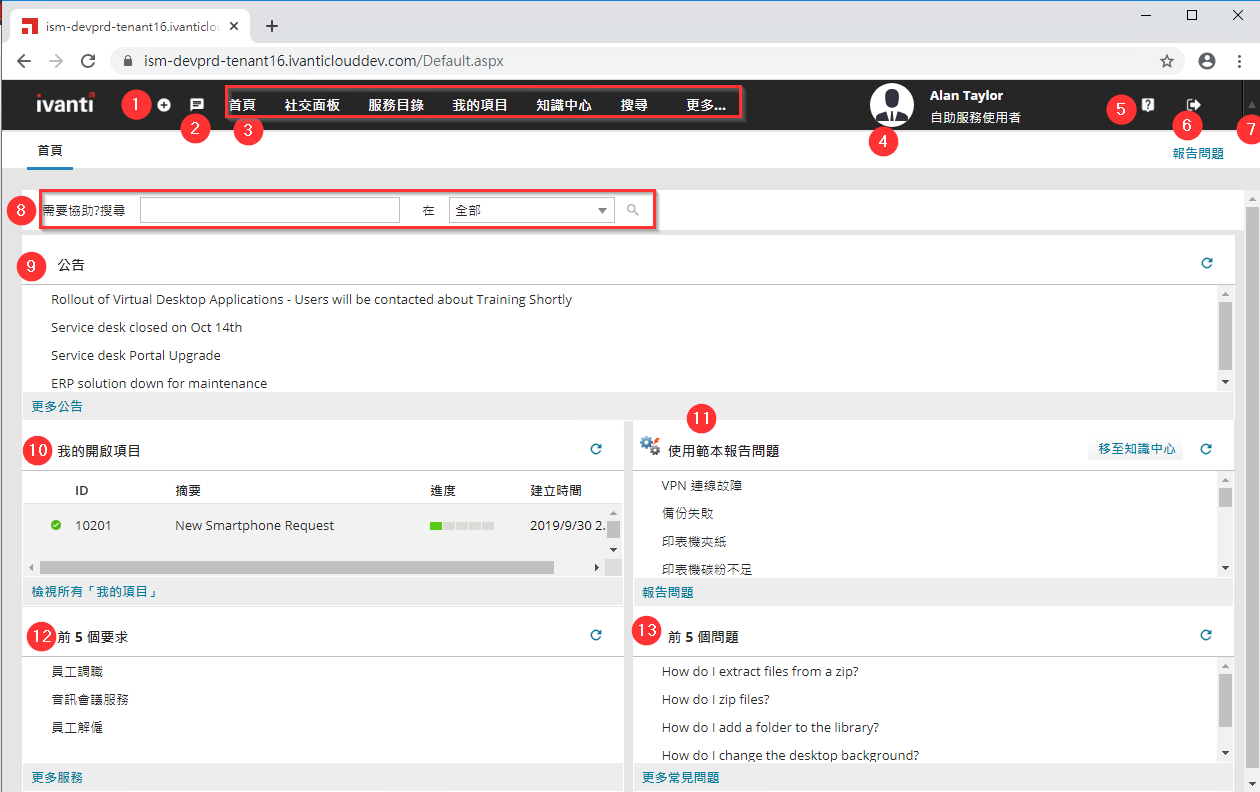Collapse the header using the up arrow
This screenshot has height=792, width=1260.
click(x=1250, y=105)
